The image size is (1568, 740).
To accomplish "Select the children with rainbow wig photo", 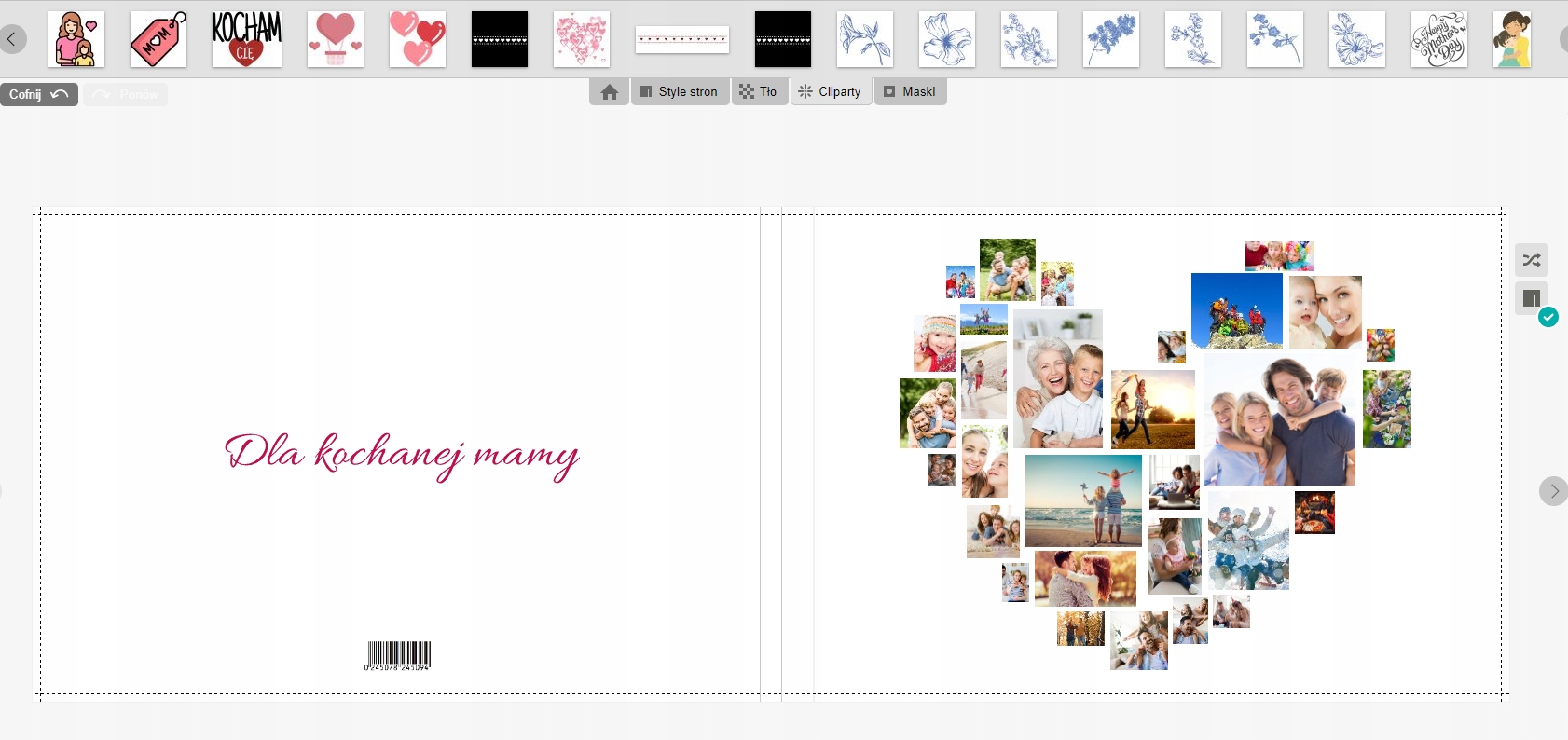I will [1280, 256].
